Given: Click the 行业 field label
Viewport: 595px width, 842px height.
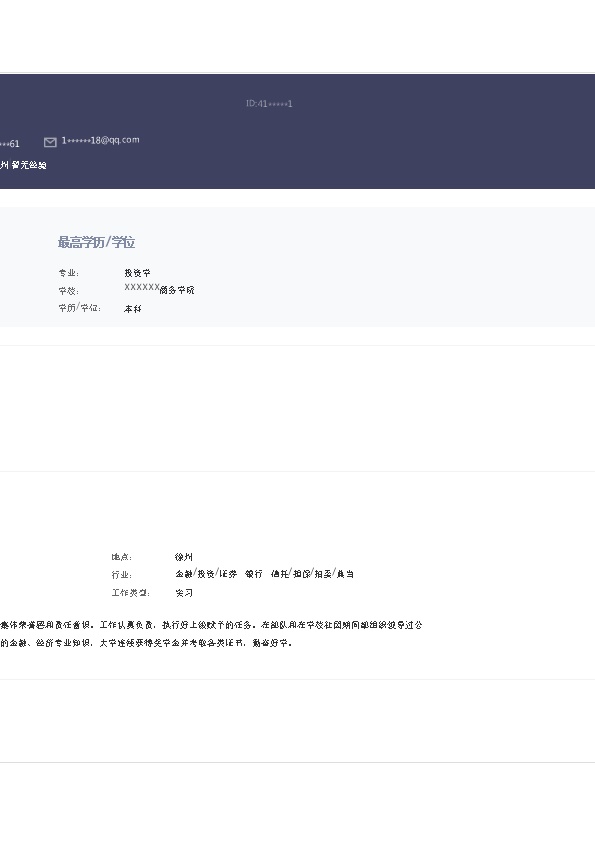Looking at the screenshot, I should tap(122, 575).
